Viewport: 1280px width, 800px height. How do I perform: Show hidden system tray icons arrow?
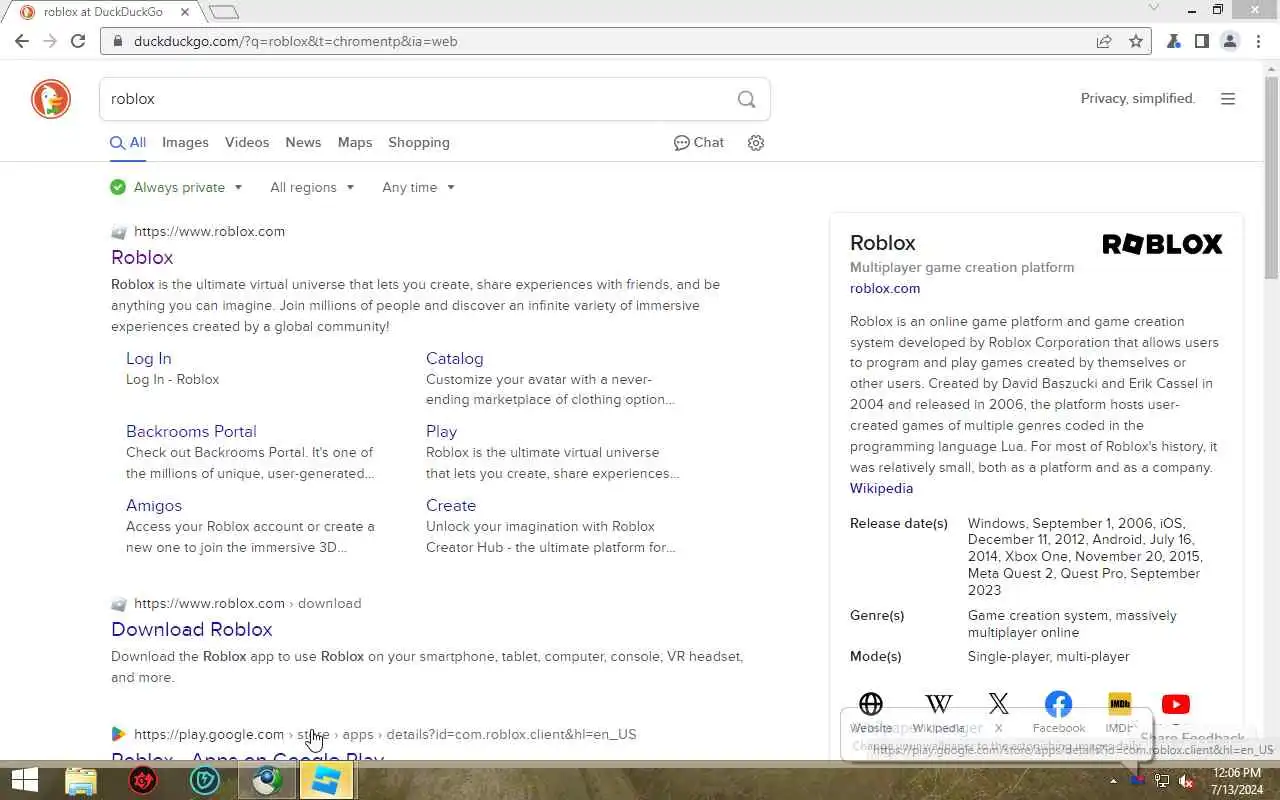click(1113, 781)
